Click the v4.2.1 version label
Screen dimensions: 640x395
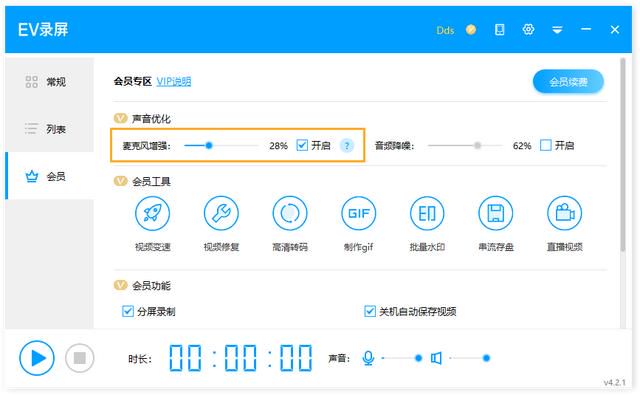(x=614, y=382)
